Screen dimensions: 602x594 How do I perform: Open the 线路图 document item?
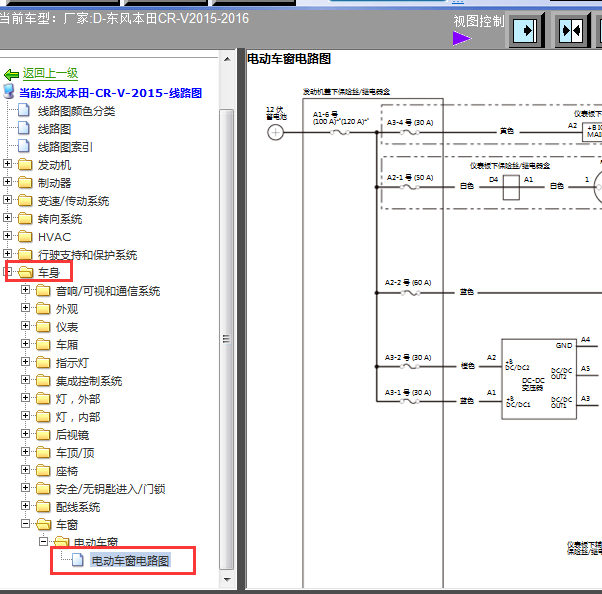pyautogui.click(x=54, y=129)
